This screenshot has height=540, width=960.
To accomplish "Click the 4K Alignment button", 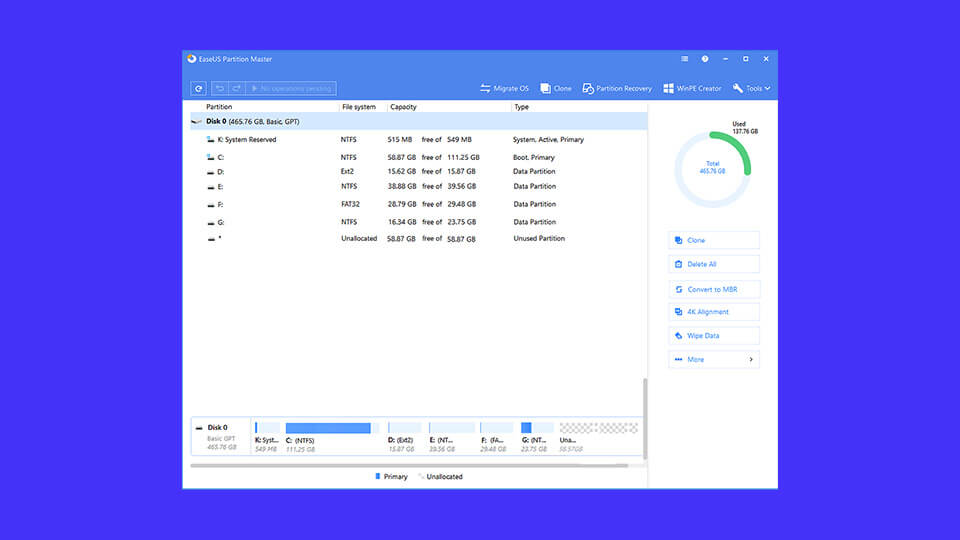I will click(x=714, y=312).
